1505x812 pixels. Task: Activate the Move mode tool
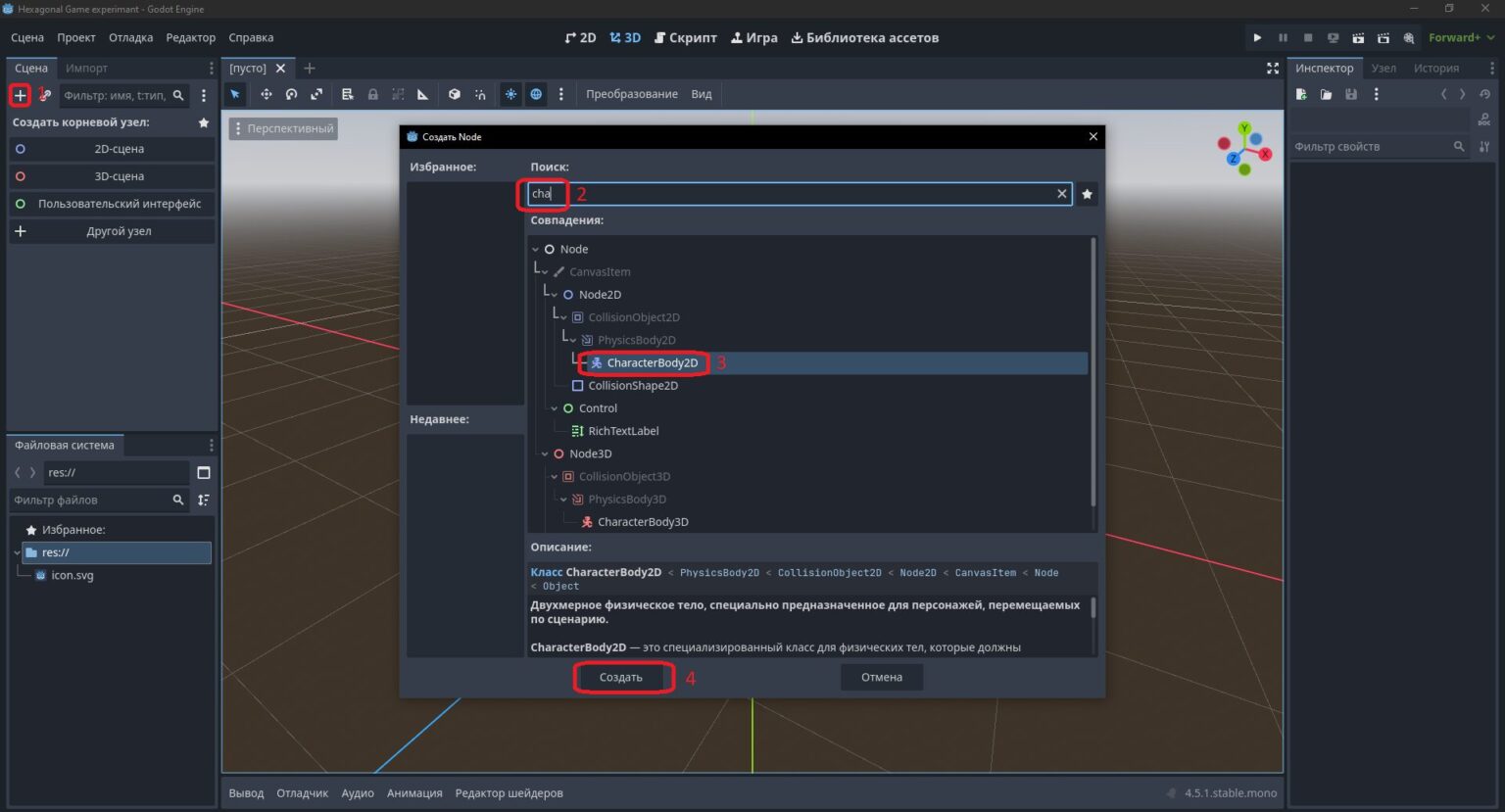[x=266, y=94]
